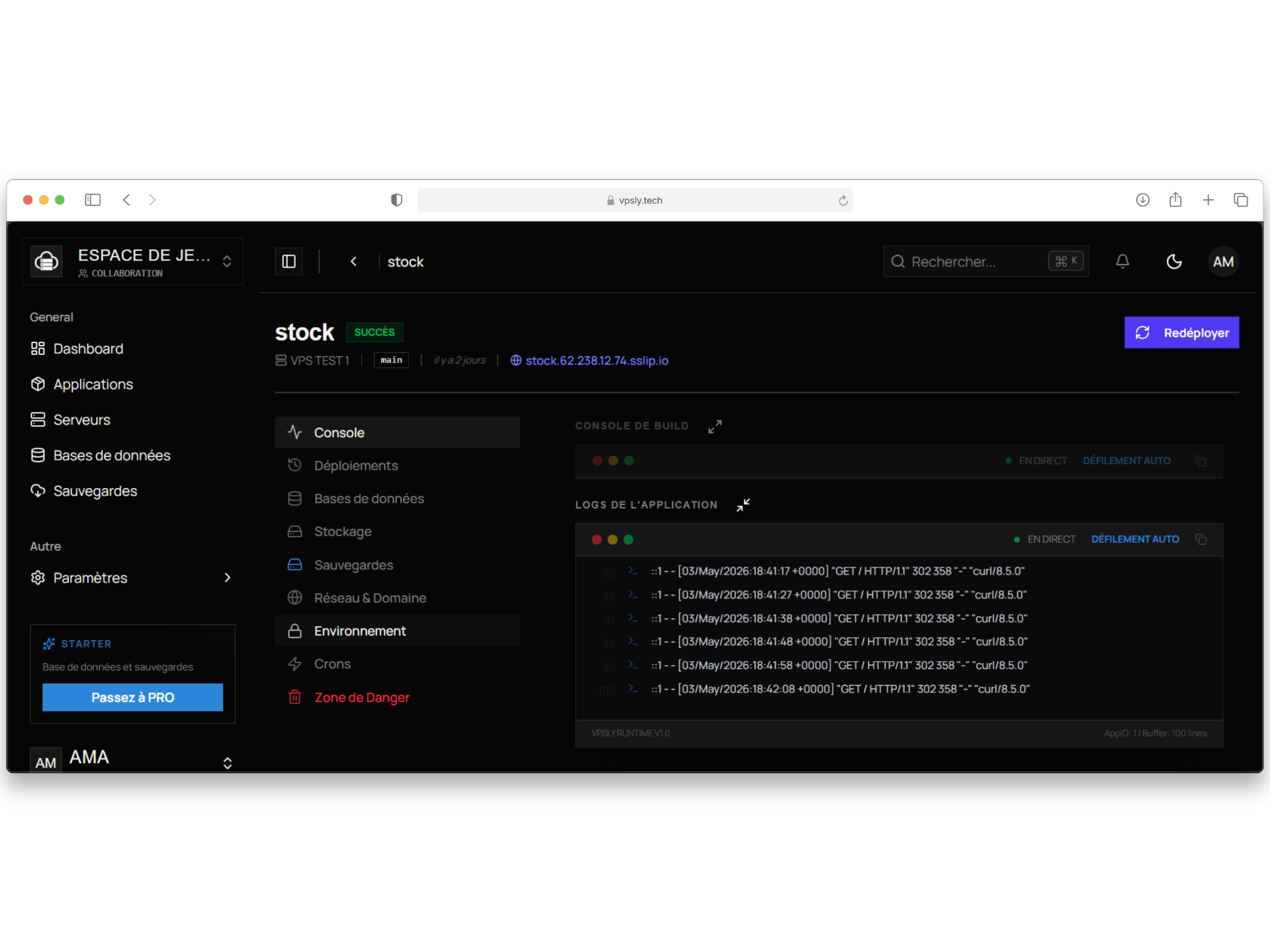The width and height of the screenshot is (1270, 952).
Task: Click the Safari address bar
Action: click(x=634, y=200)
